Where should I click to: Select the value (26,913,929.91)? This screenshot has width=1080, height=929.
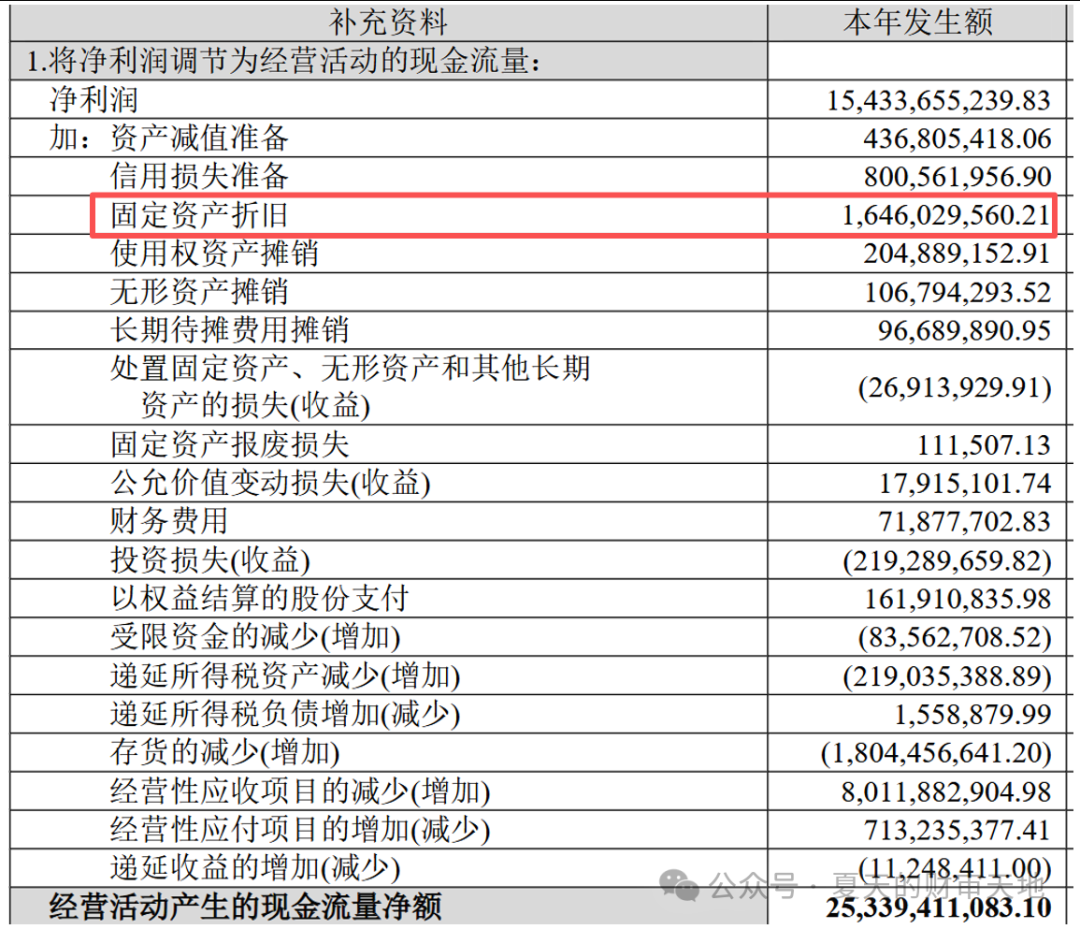pos(955,388)
